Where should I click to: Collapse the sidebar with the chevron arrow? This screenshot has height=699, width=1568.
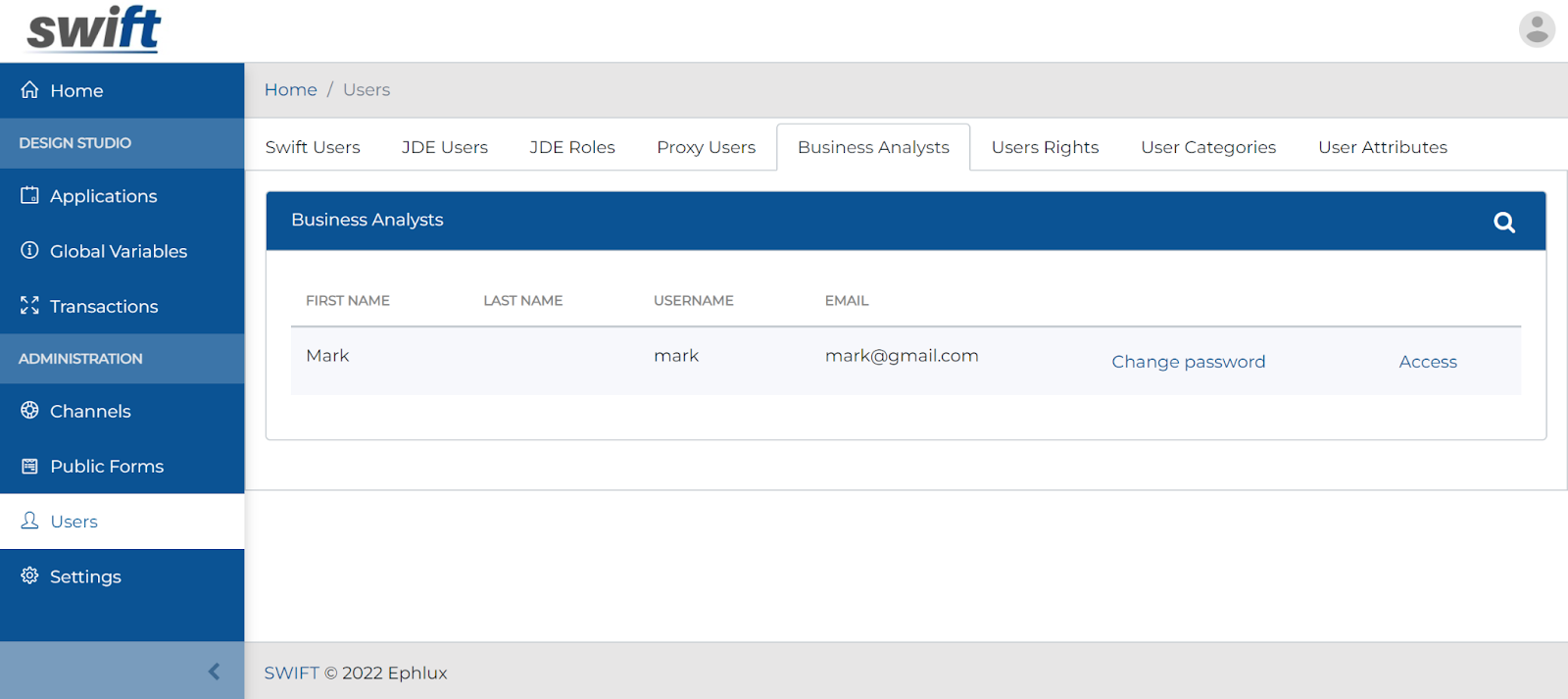pos(214,672)
